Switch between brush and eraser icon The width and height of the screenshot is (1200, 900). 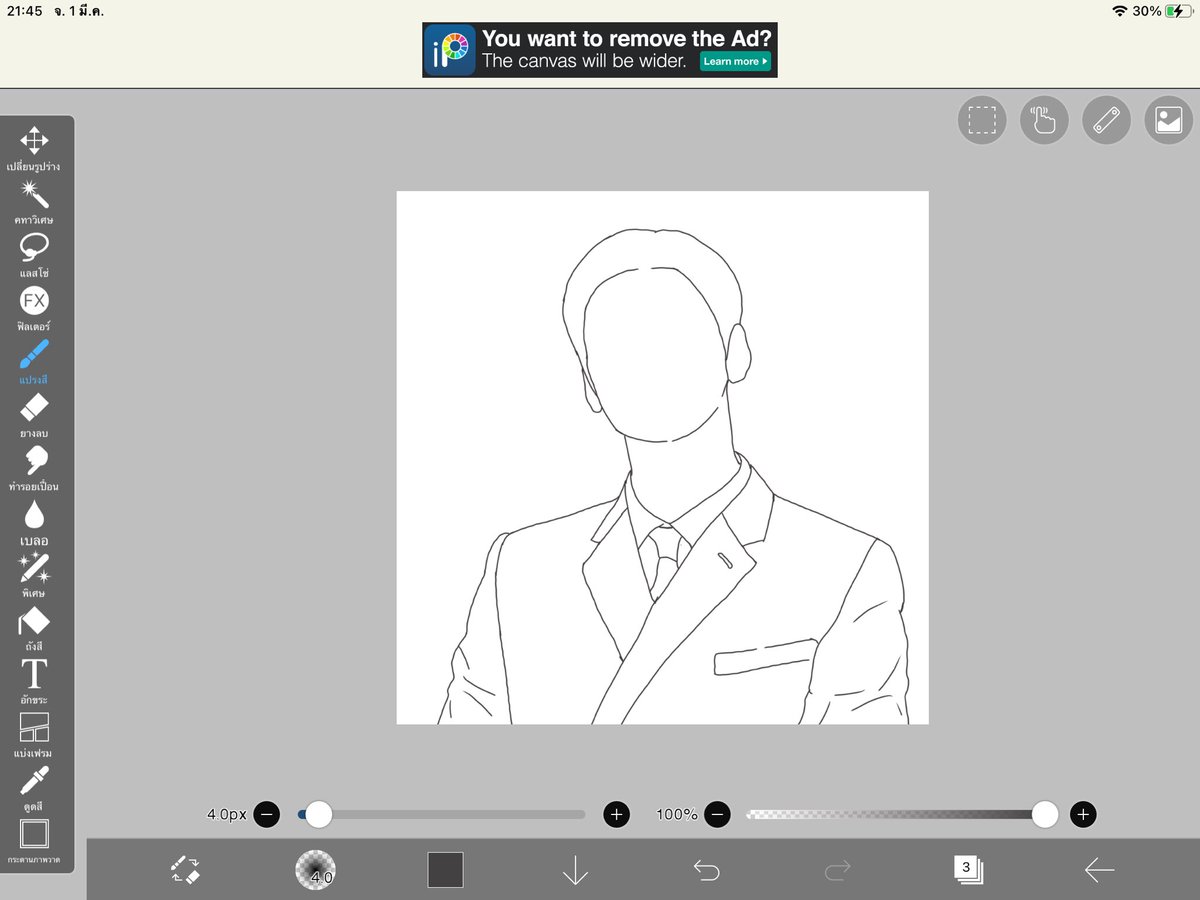pyautogui.click(x=185, y=869)
